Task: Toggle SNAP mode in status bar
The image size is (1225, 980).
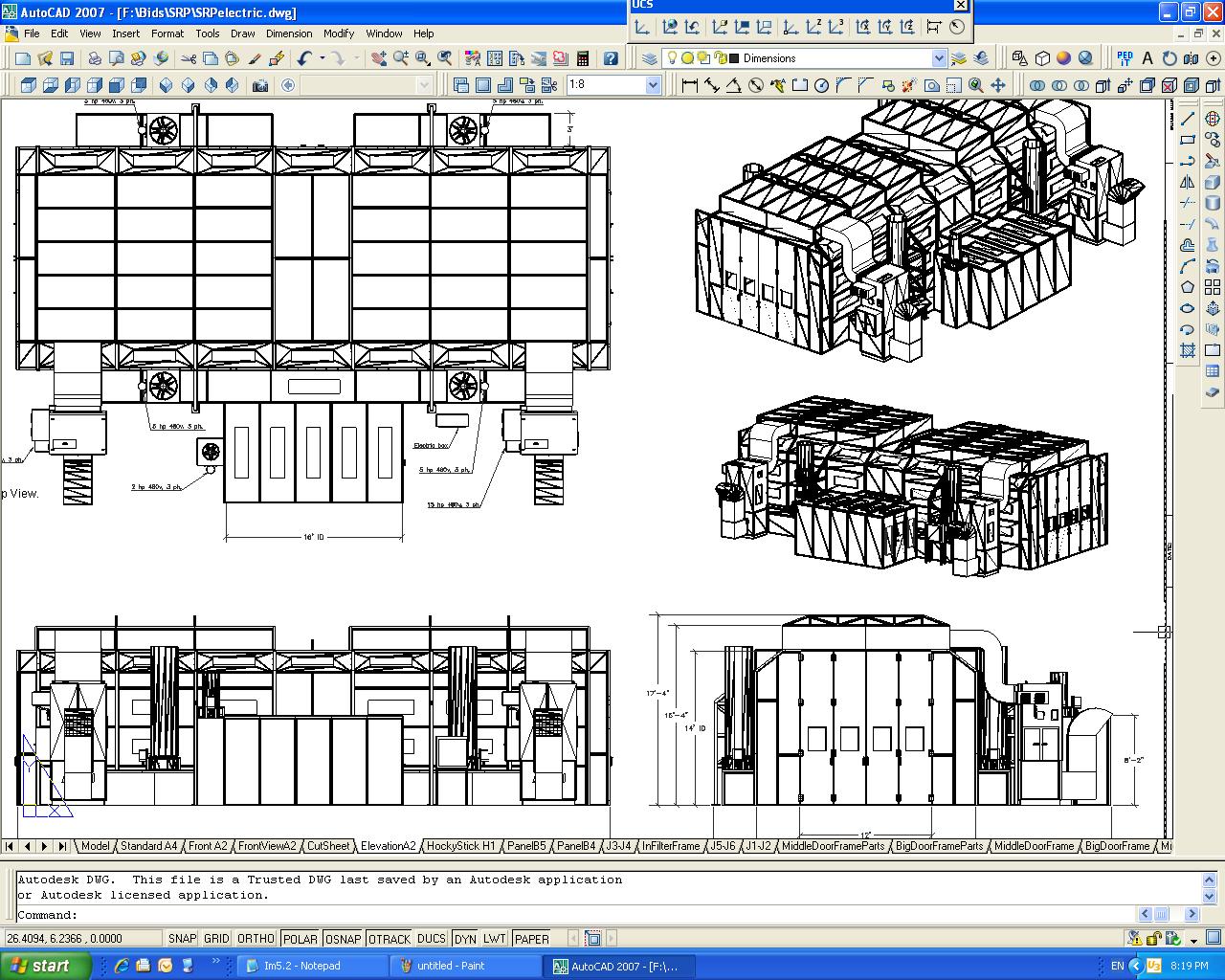Action: tap(182, 939)
